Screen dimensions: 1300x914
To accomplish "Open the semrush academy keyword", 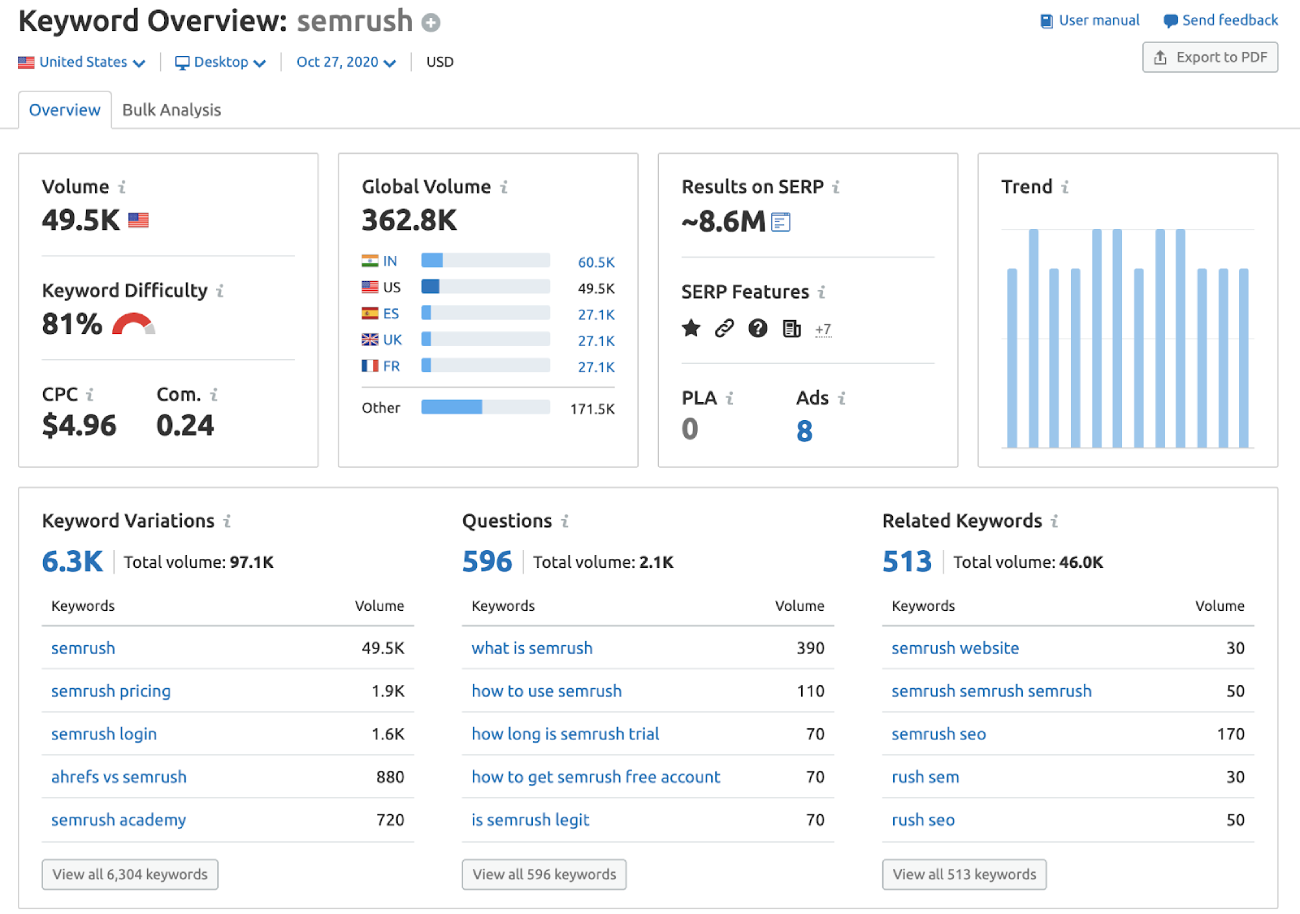I will (x=119, y=820).
